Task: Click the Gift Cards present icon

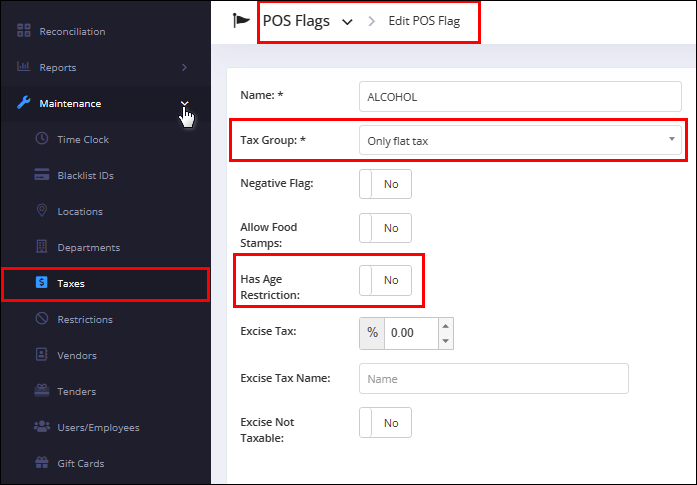Action: [x=42, y=462]
